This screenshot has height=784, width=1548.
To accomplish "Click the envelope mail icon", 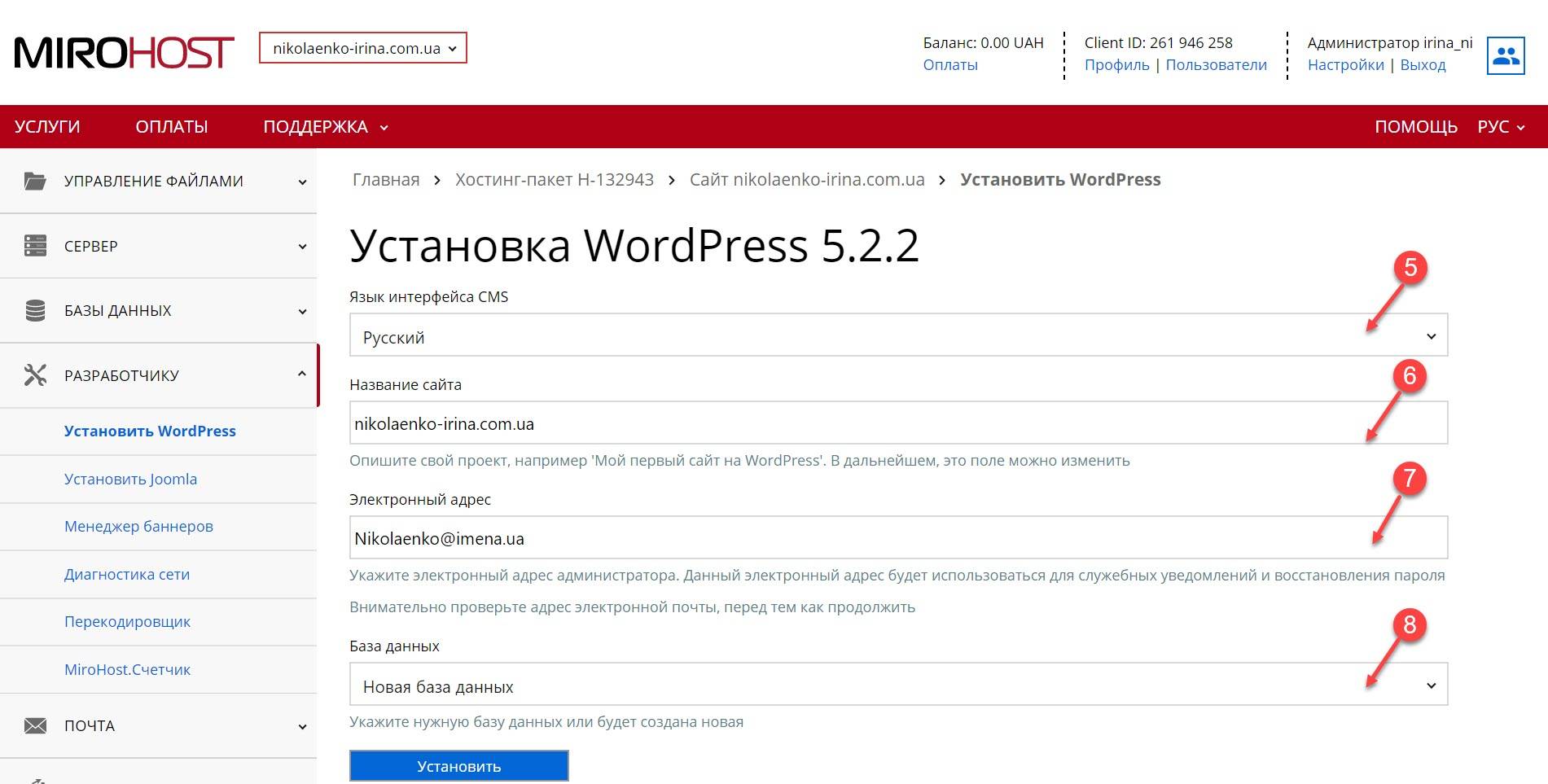I will point(35,725).
